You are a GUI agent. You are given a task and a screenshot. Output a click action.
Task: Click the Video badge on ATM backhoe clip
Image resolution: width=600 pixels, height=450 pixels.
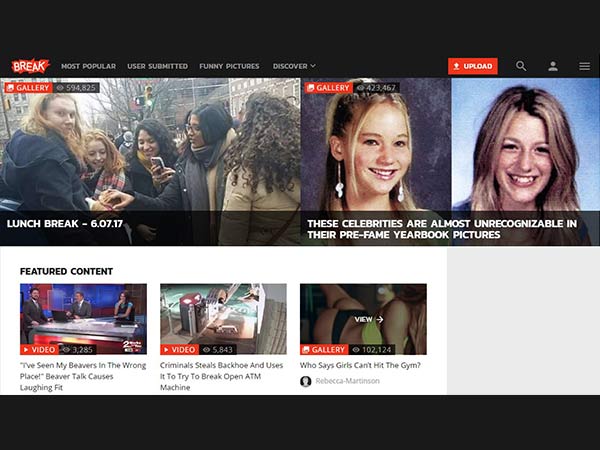tap(179, 350)
